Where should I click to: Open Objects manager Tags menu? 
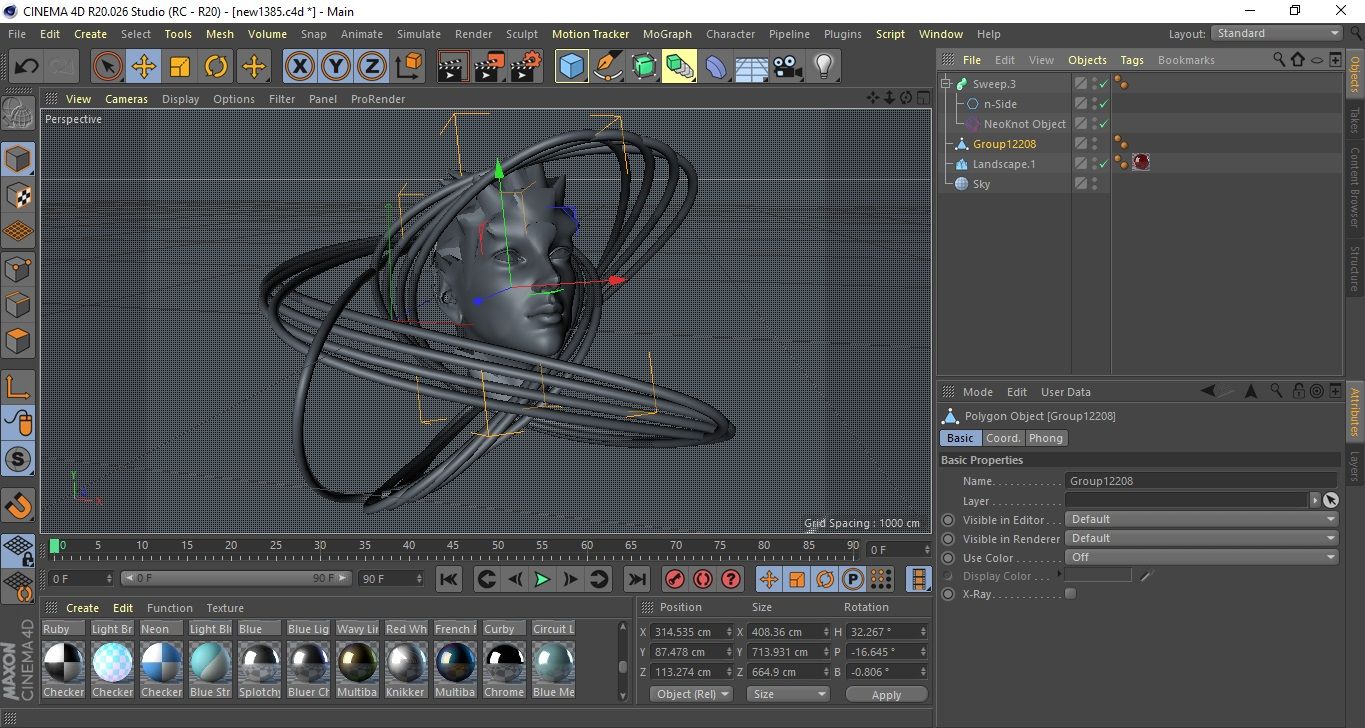point(1132,60)
